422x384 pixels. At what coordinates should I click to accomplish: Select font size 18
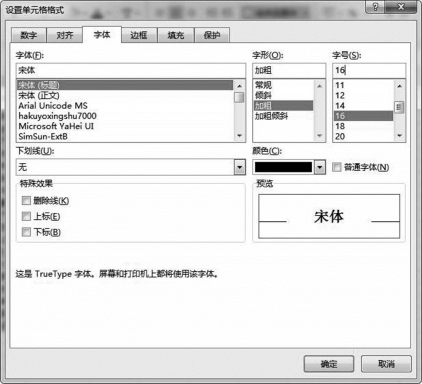pyautogui.click(x=363, y=126)
